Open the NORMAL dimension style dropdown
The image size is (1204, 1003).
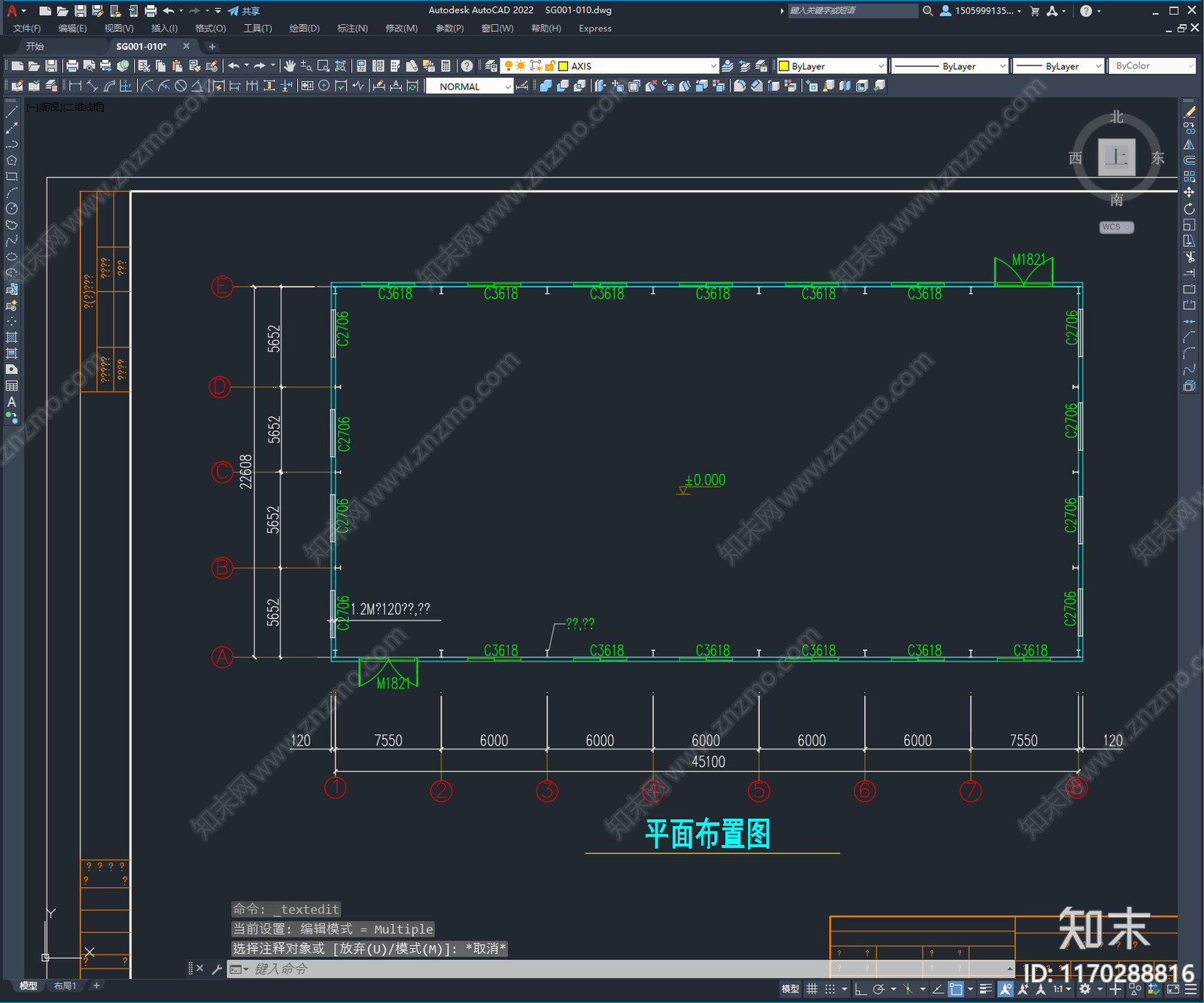coord(508,87)
